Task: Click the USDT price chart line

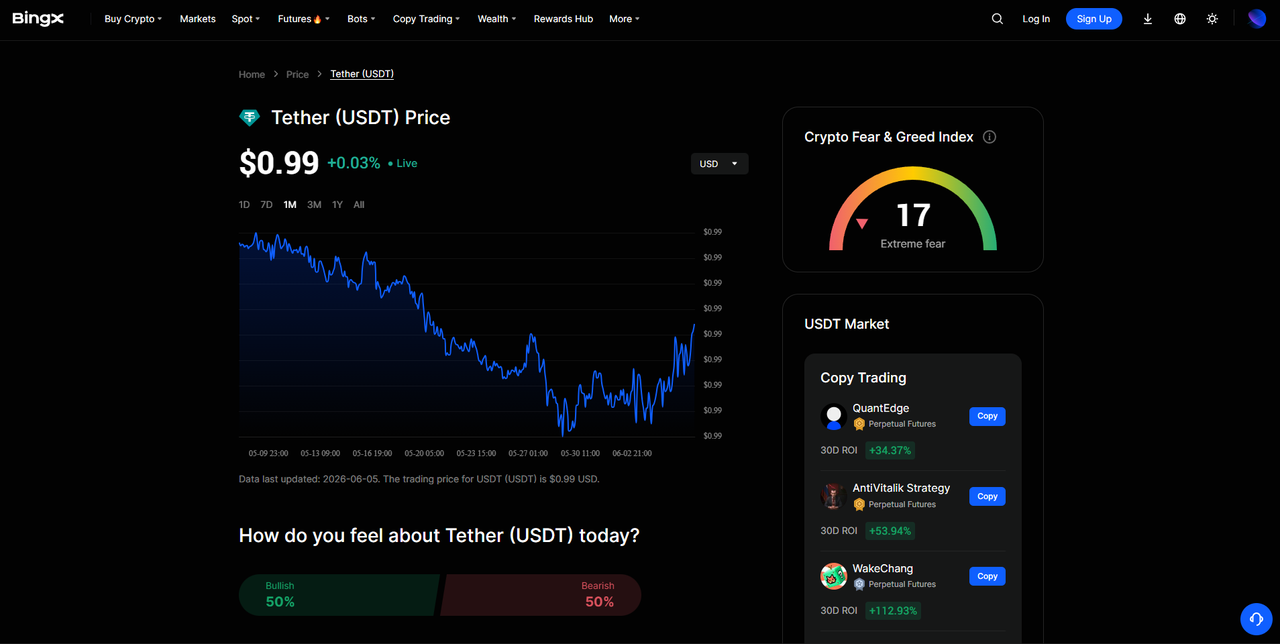Action: (x=467, y=334)
